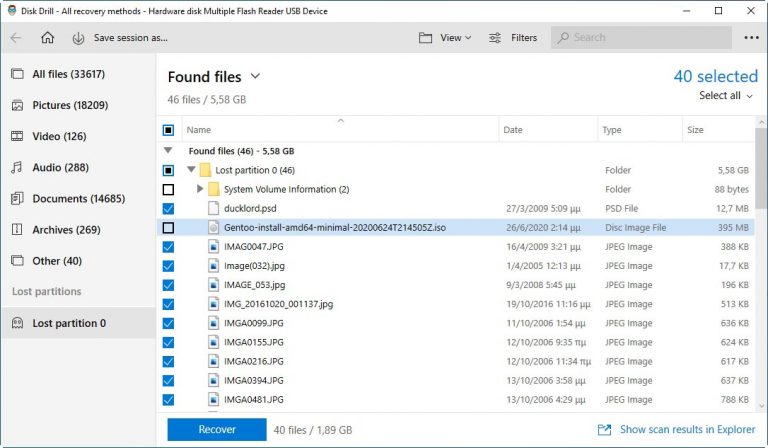
Task: Collapse the Lost partition 0 folder tree
Action: pyautogui.click(x=191, y=169)
